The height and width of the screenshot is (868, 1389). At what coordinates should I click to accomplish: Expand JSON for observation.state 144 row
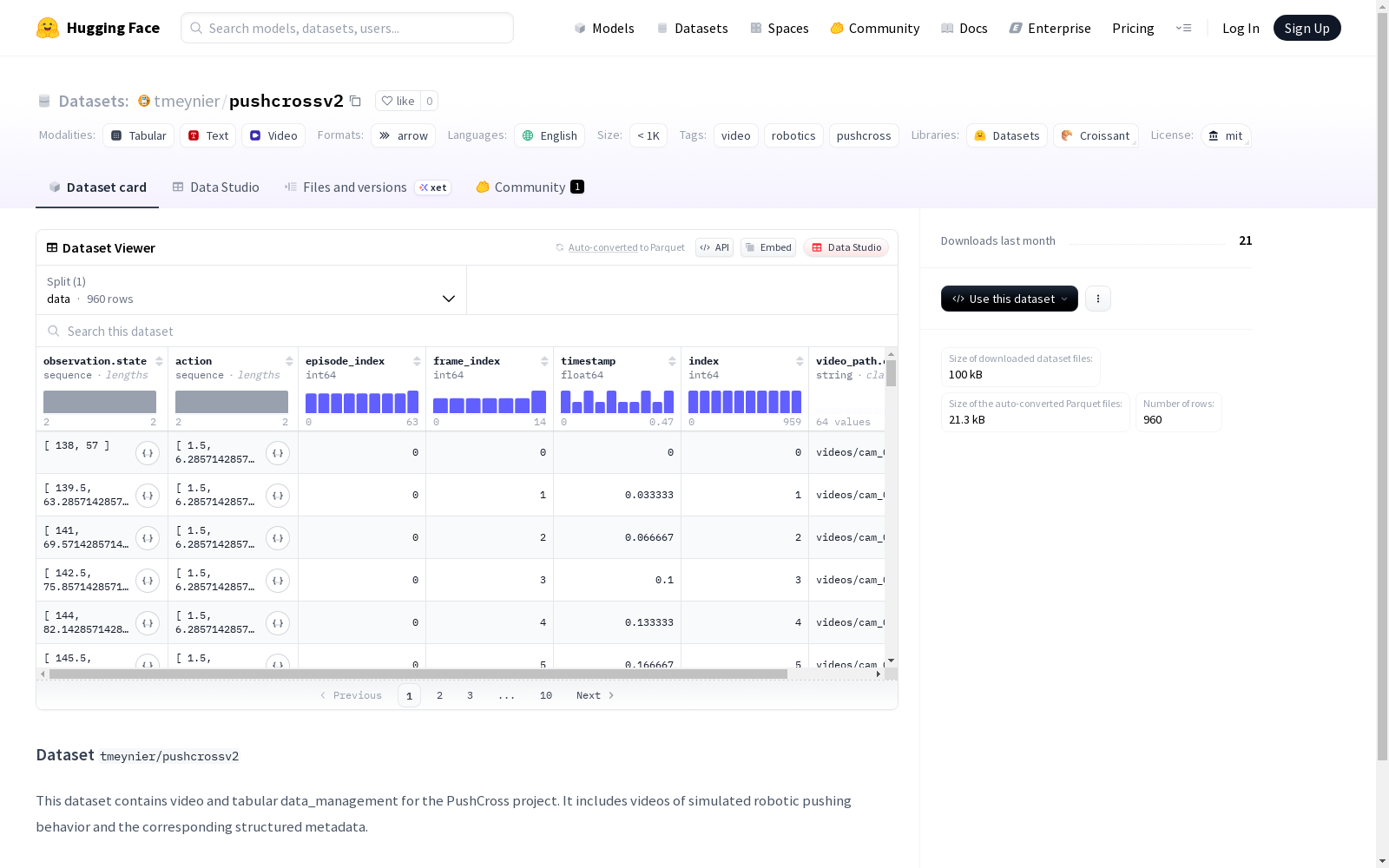(148, 623)
